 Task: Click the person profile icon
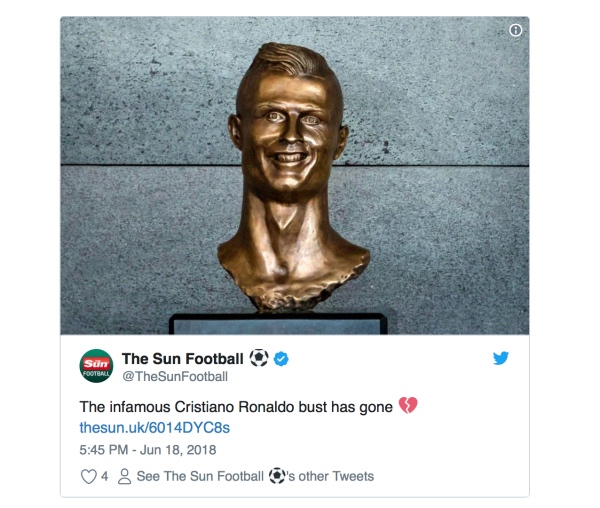coord(125,476)
